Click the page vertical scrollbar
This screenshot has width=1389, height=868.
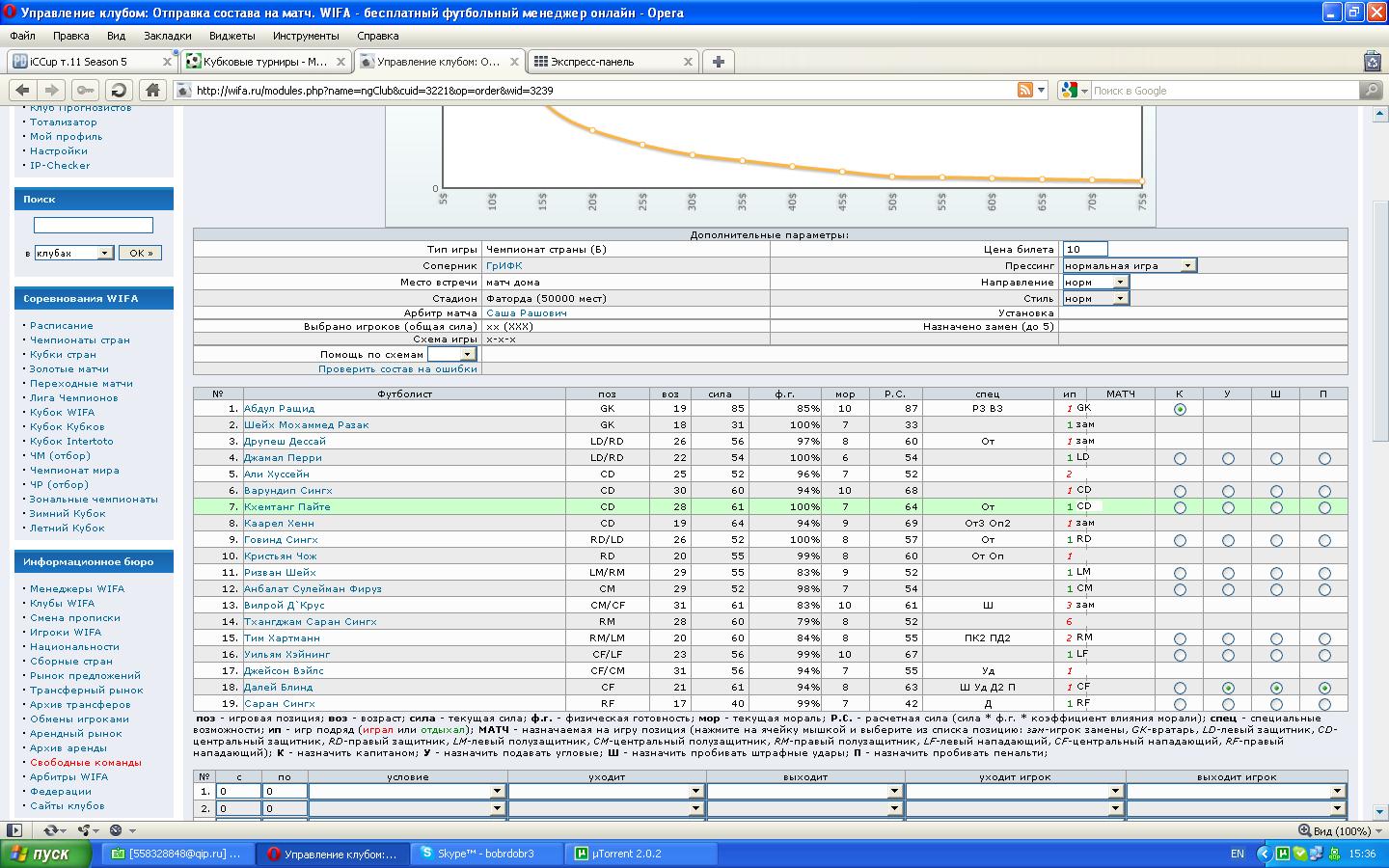click(x=1379, y=463)
